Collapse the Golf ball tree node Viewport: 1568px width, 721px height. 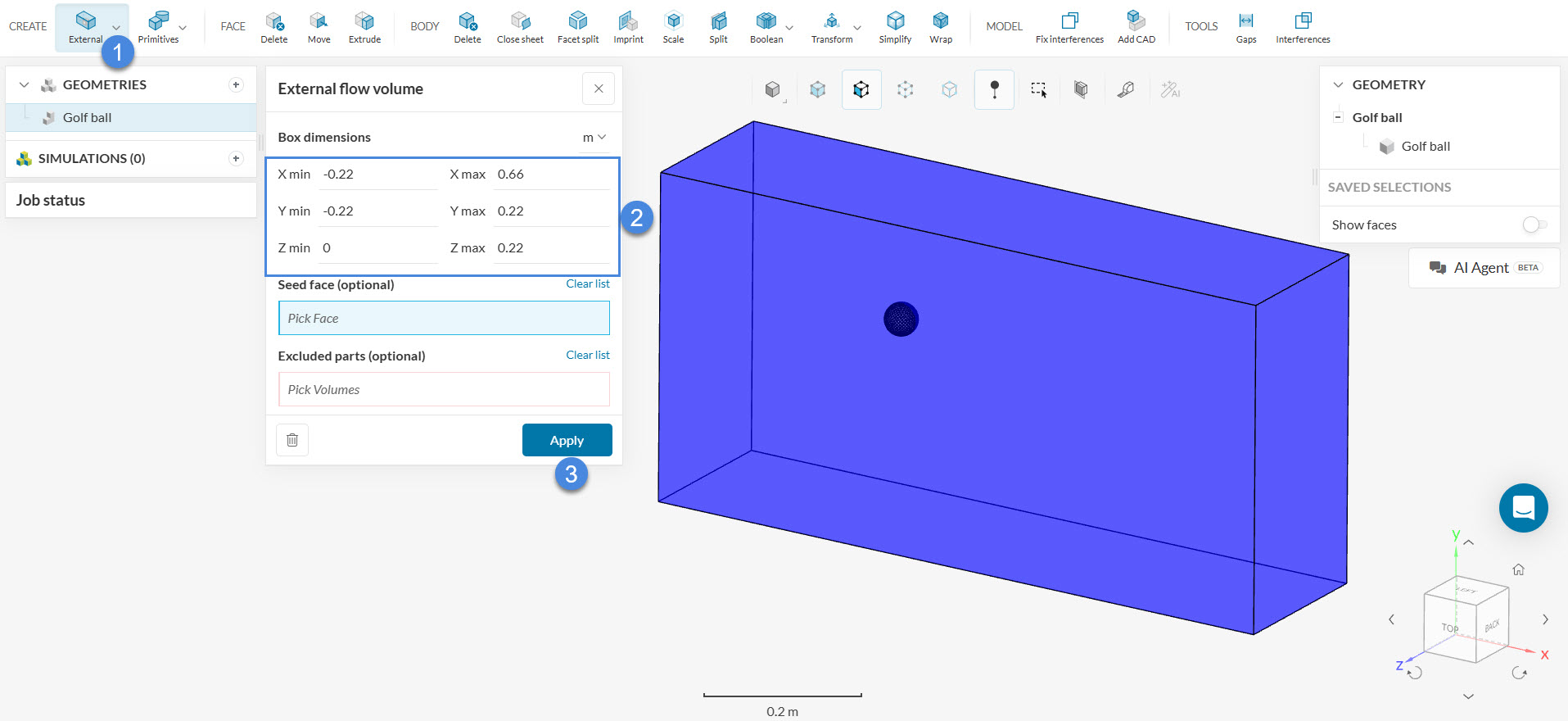click(1338, 117)
